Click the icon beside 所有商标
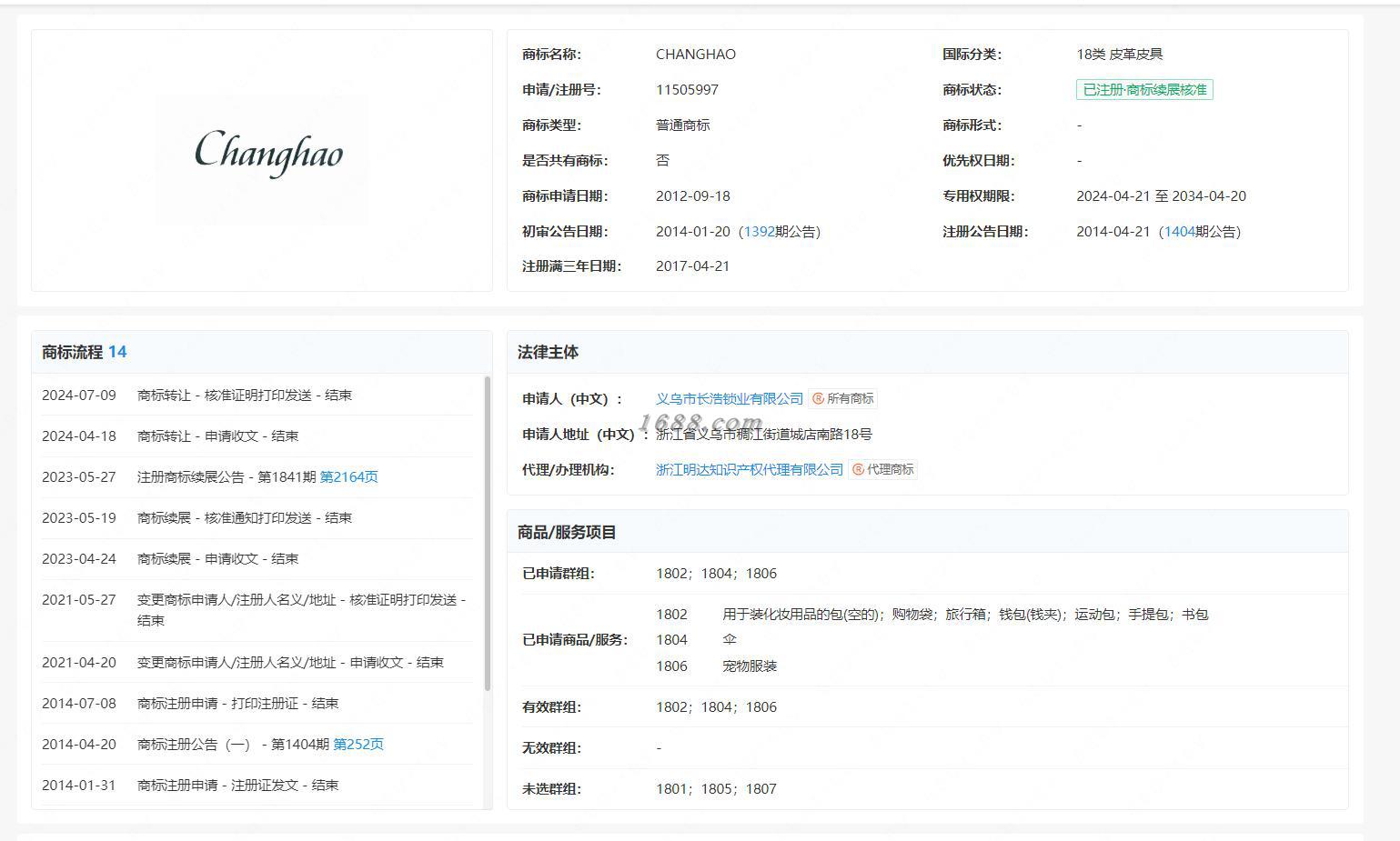 tap(818, 398)
